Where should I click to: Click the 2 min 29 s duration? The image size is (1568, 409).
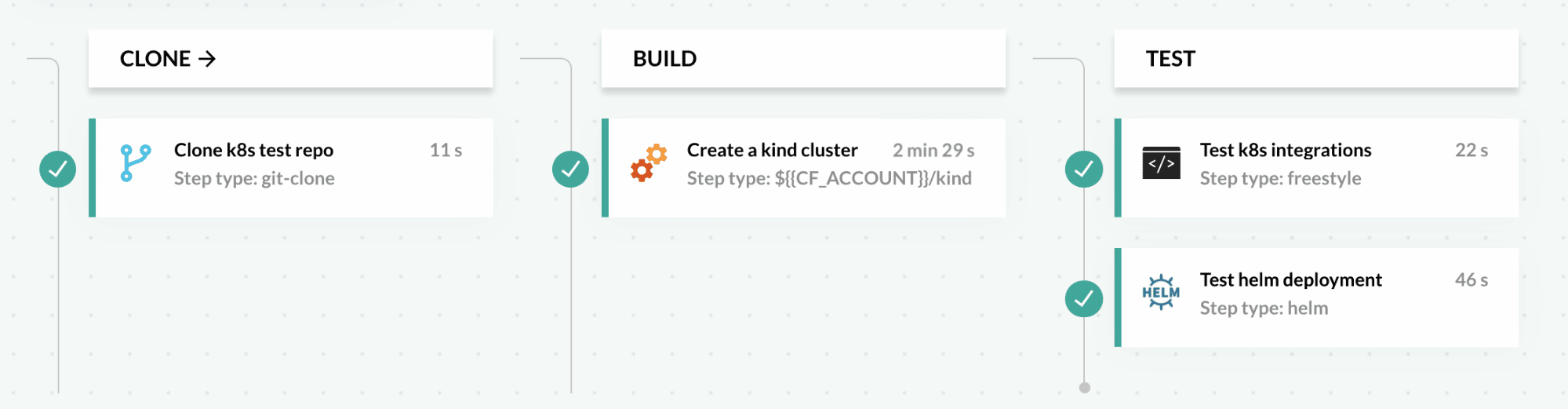(x=933, y=150)
